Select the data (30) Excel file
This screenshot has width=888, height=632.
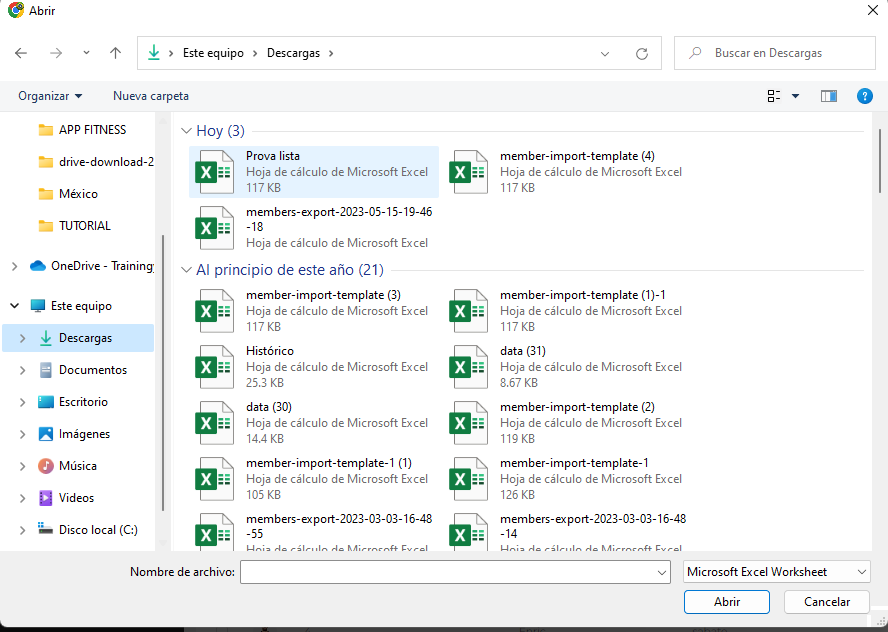point(314,423)
